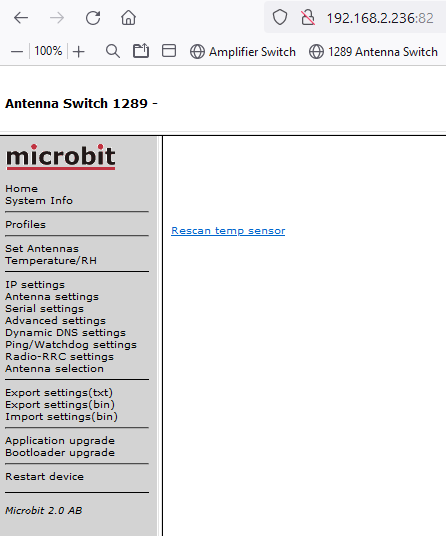This screenshot has width=446, height=536.
Task: Open the Amplifier Switch bookmark
Action: tap(243, 52)
